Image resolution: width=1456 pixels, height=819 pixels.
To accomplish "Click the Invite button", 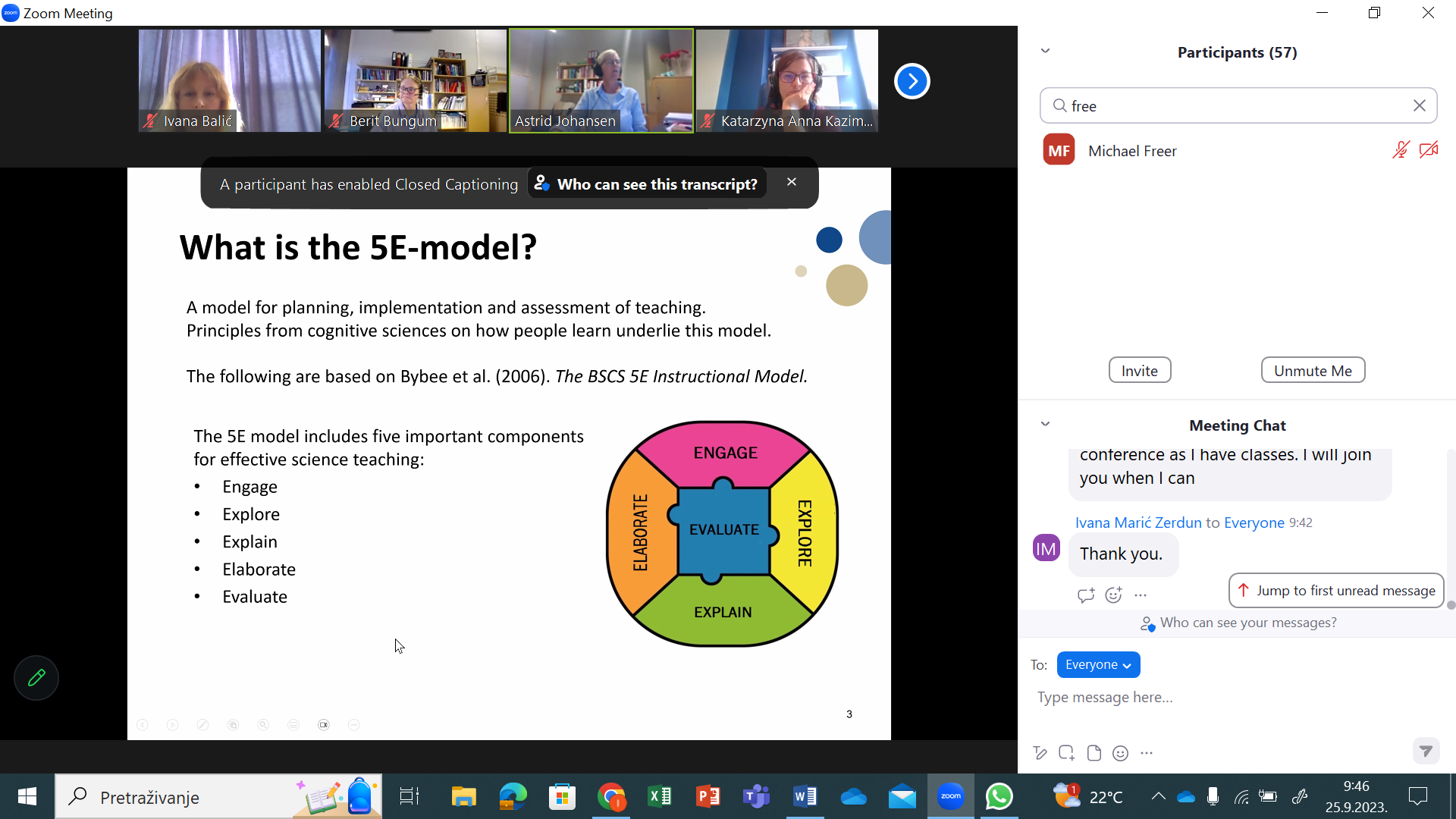I will point(1139,370).
